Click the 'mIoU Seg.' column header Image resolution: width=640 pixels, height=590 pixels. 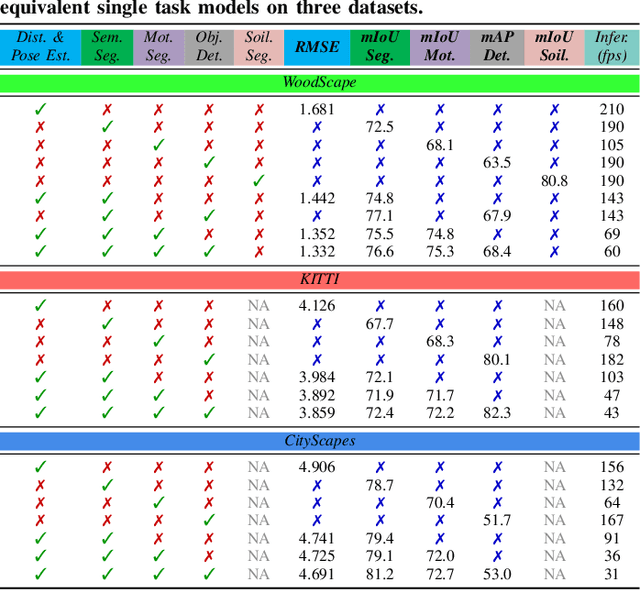tap(380, 47)
